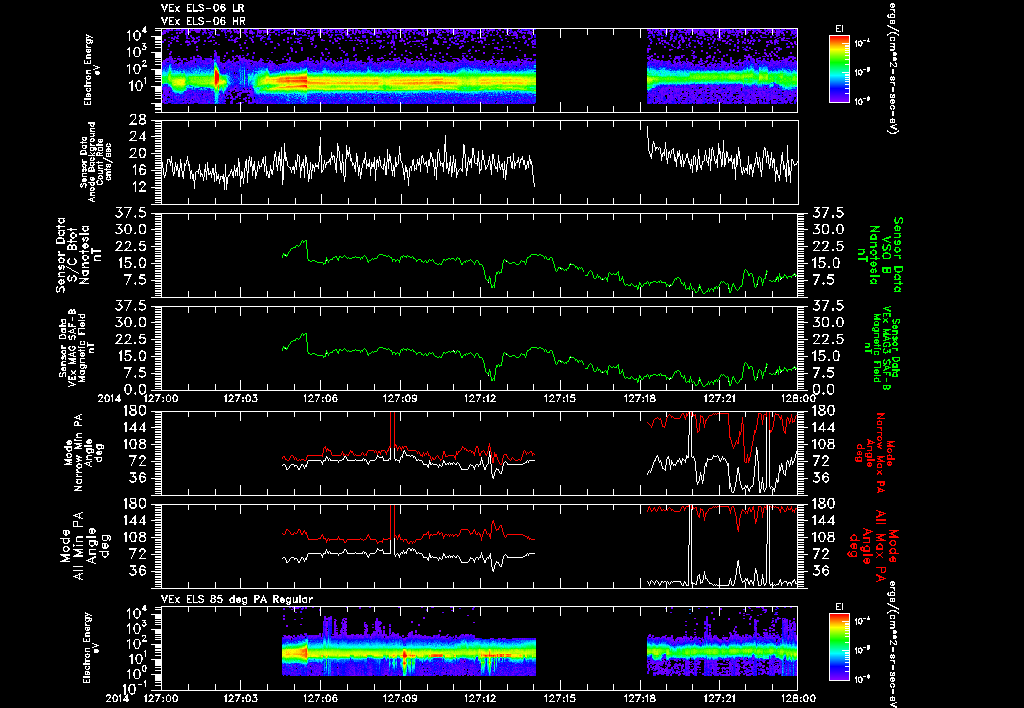
Task: Click "127:12" on the middle time axis
Action: [x=480, y=398]
